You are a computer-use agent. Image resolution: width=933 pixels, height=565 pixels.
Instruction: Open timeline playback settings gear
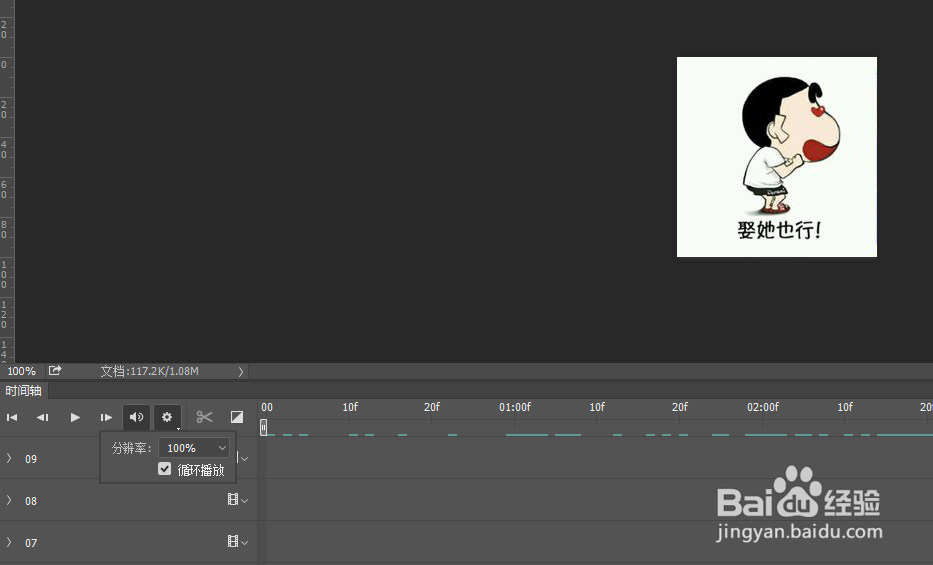[x=167, y=417]
